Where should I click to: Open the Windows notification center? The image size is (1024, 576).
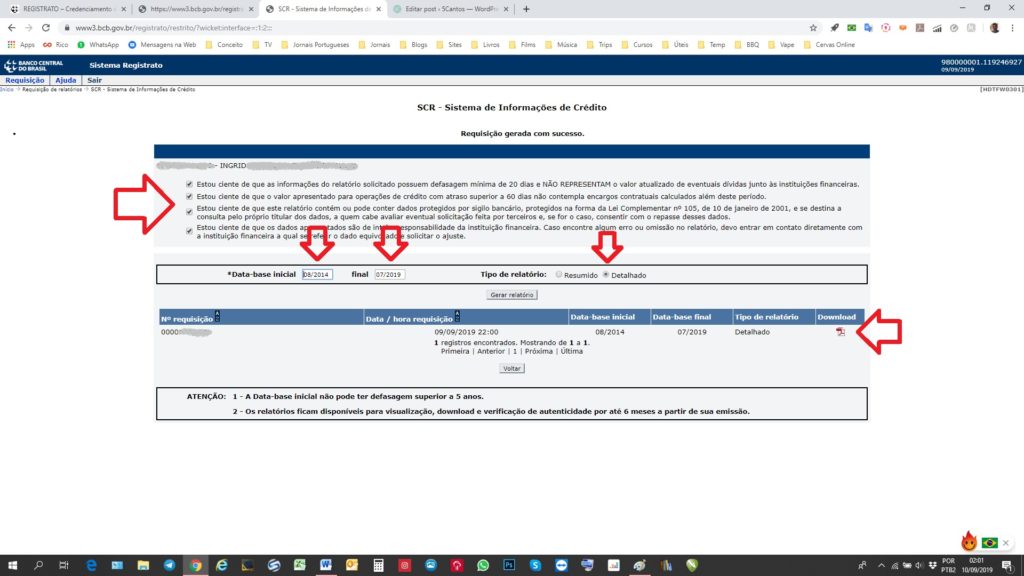[x=1008, y=565]
